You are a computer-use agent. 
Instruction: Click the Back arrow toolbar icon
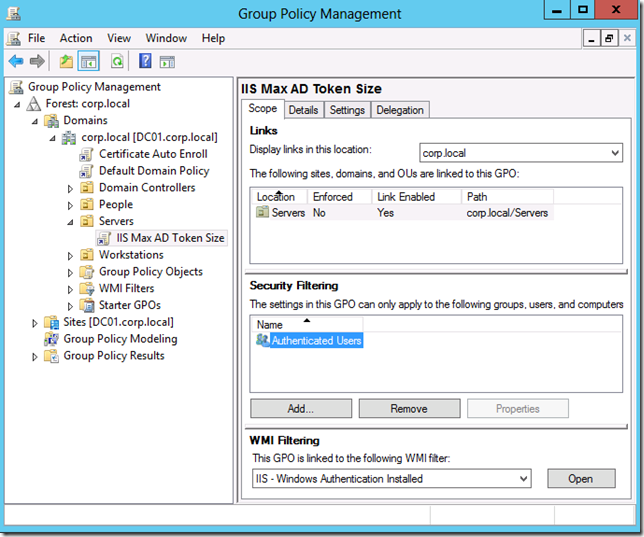[16, 62]
